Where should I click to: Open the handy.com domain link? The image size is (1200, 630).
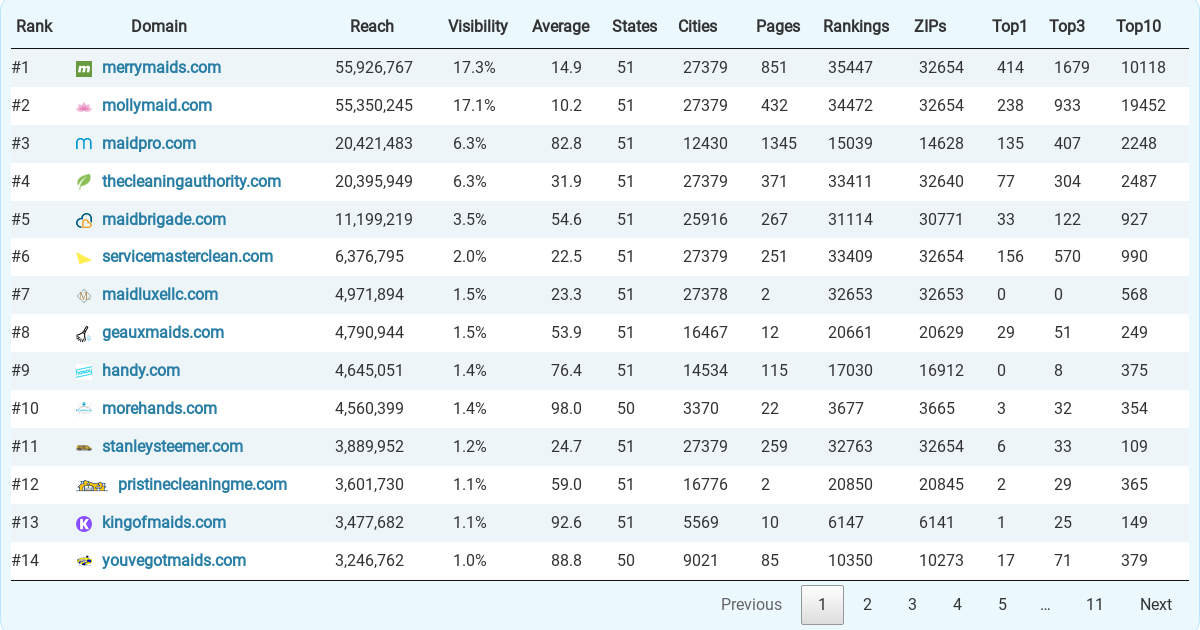(141, 370)
